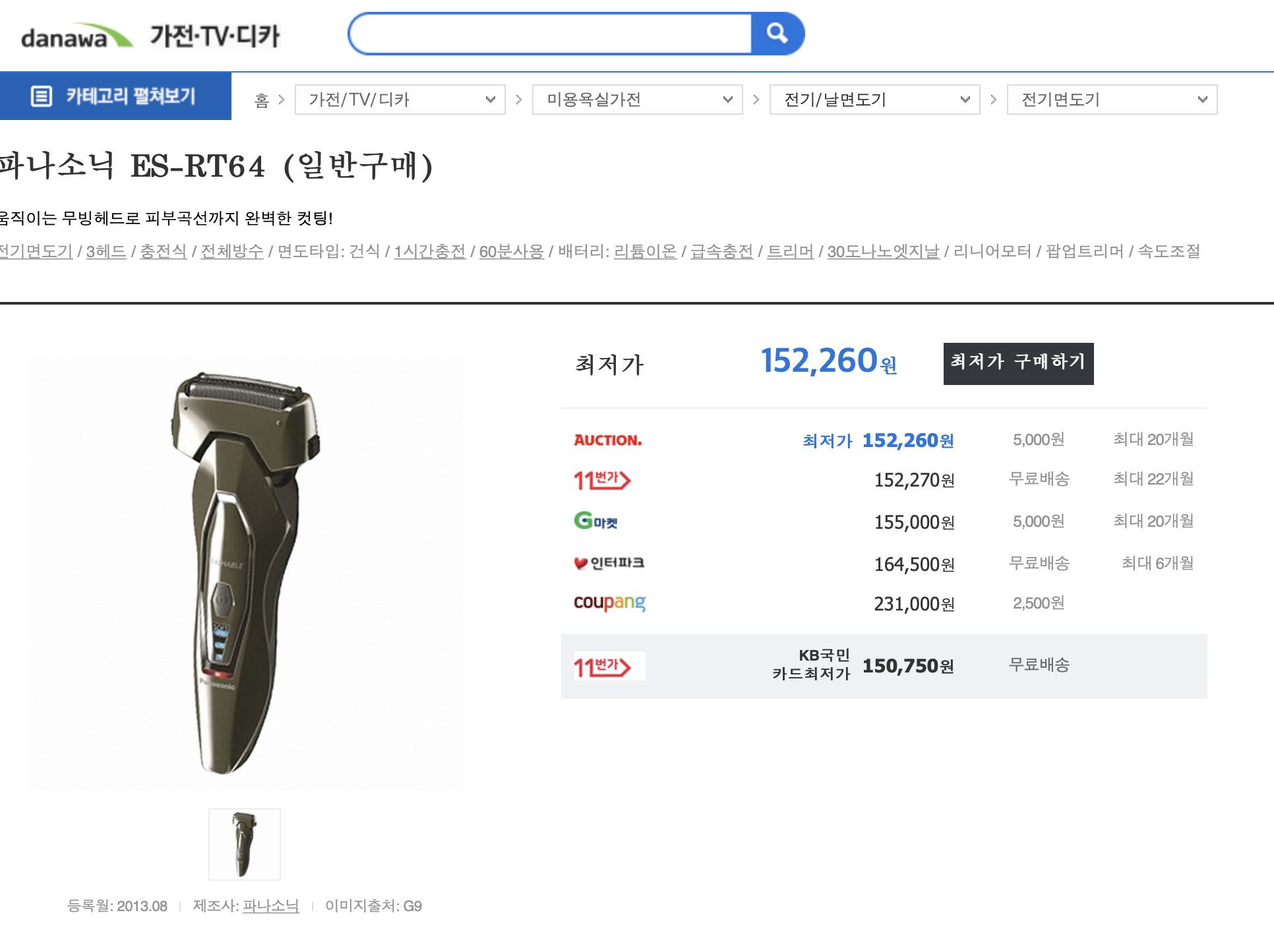Viewport: 1274px width, 952px height.
Task: Click the G마켓 shop logo
Action: 595,521
